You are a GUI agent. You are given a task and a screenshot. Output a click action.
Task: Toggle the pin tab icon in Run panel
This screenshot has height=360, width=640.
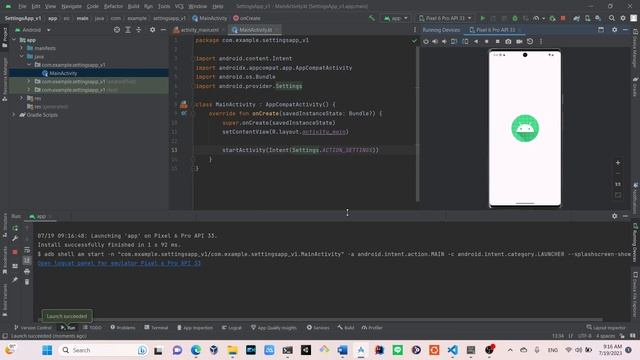pos(15,280)
